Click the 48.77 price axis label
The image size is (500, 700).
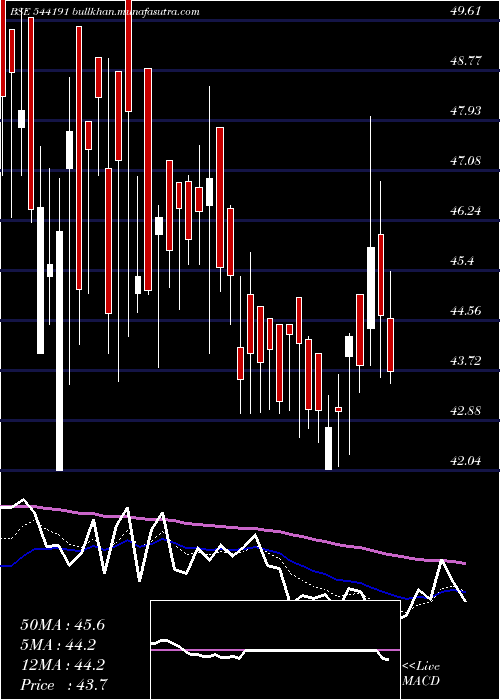click(x=466, y=61)
